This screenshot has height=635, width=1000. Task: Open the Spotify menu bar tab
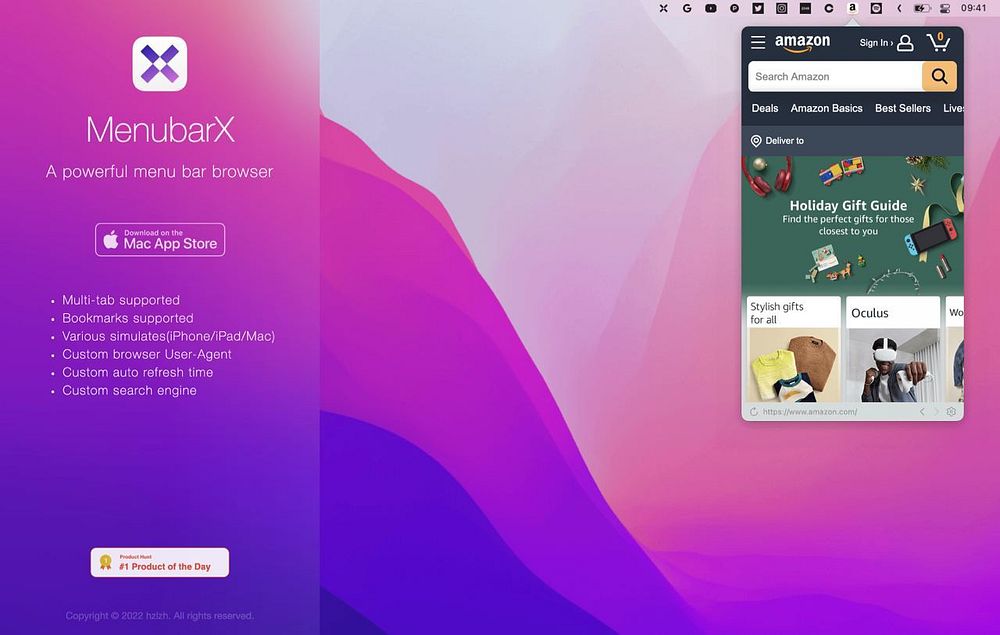point(876,8)
